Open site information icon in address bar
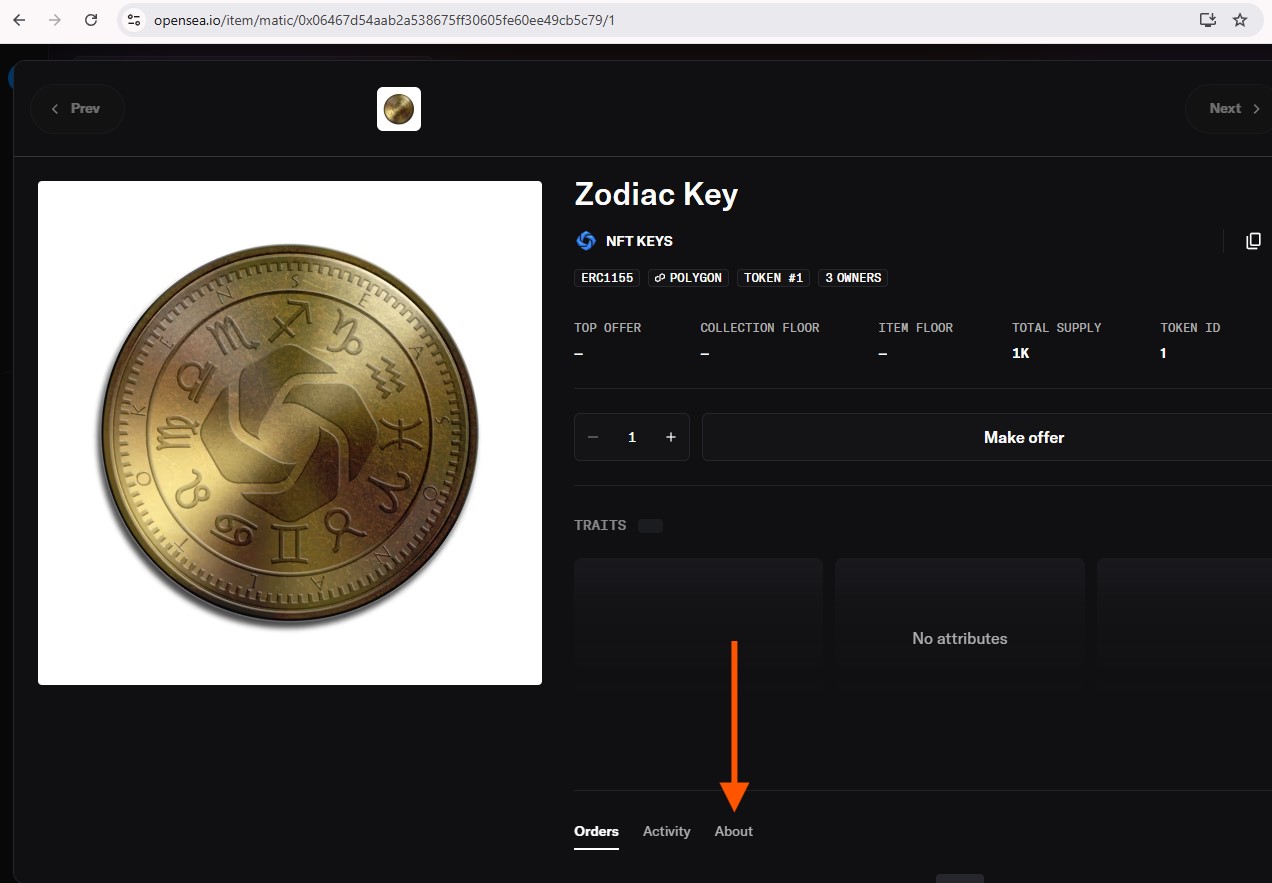The width and height of the screenshot is (1272, 883). [x=135, y=20]
